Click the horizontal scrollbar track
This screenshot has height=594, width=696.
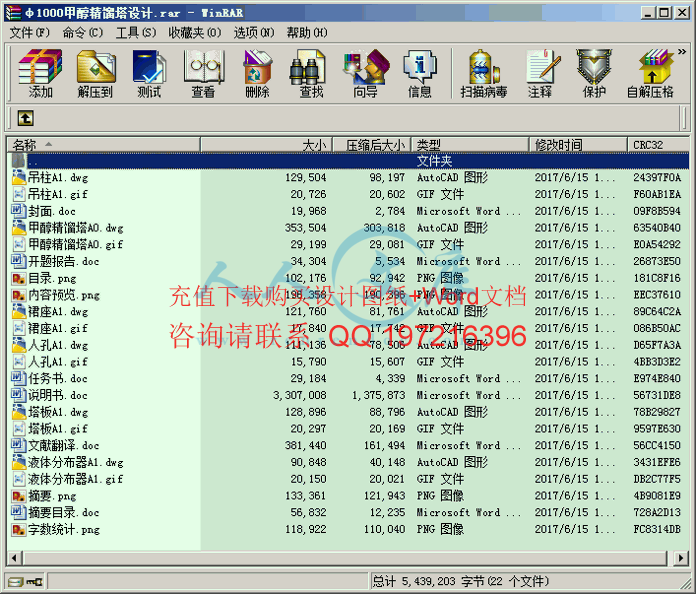pos(345,558)
